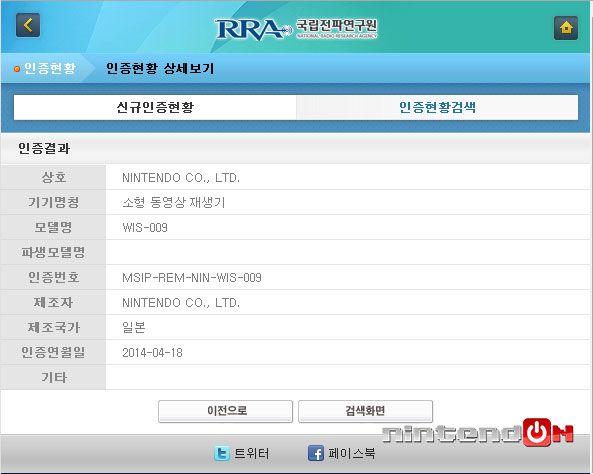This screenshot has width=593, height=474.
Task: Click the 기타 row label
Action: click(53, 378)
